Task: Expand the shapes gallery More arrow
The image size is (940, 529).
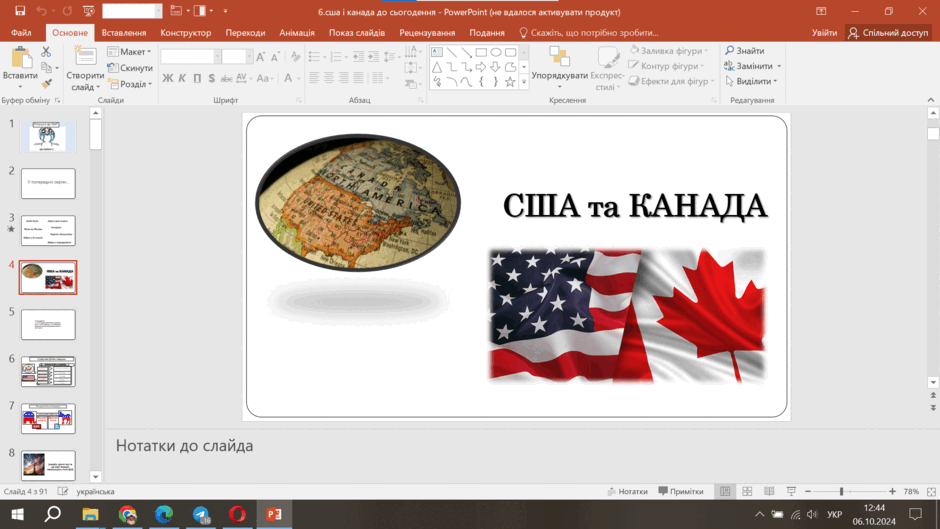Action: click(524, 82)
